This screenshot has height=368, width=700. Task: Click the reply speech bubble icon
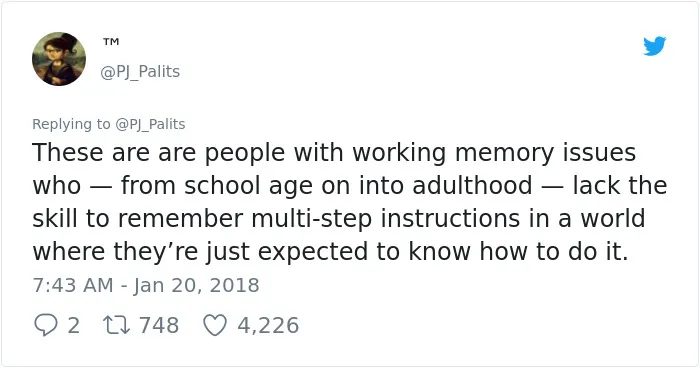[46, 325]
